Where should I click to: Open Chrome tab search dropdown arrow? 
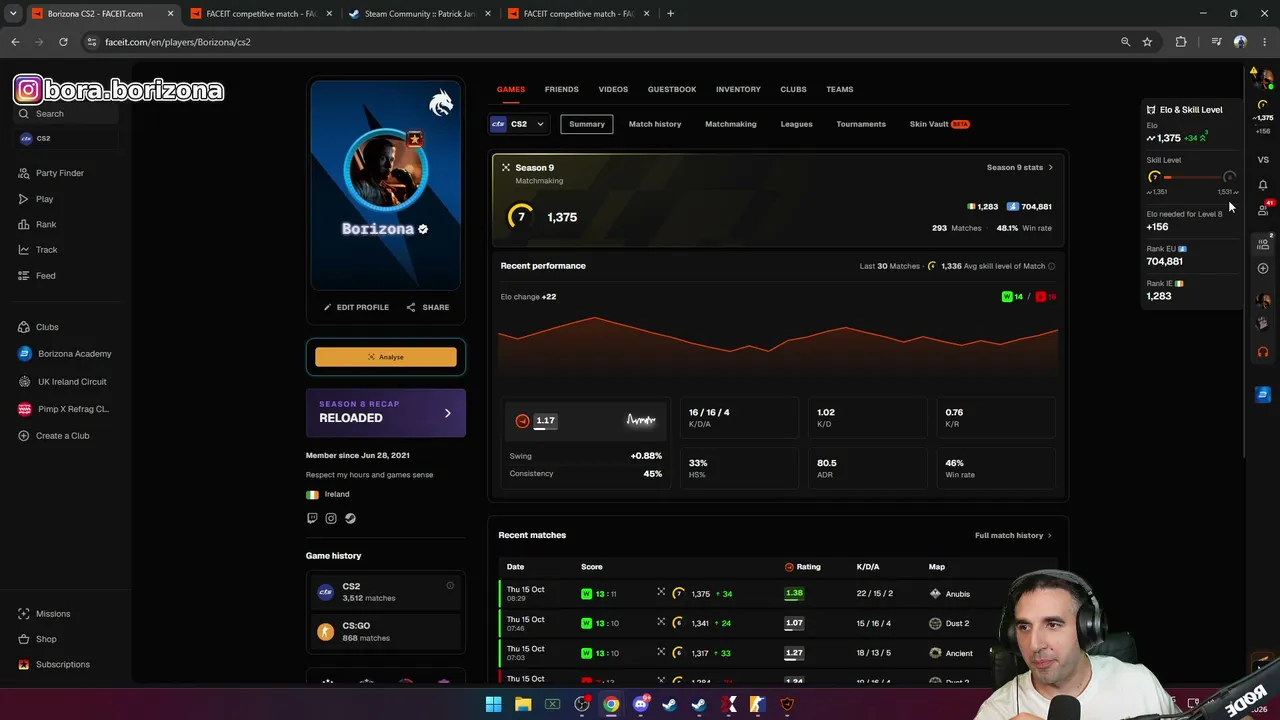pos(13,14)
